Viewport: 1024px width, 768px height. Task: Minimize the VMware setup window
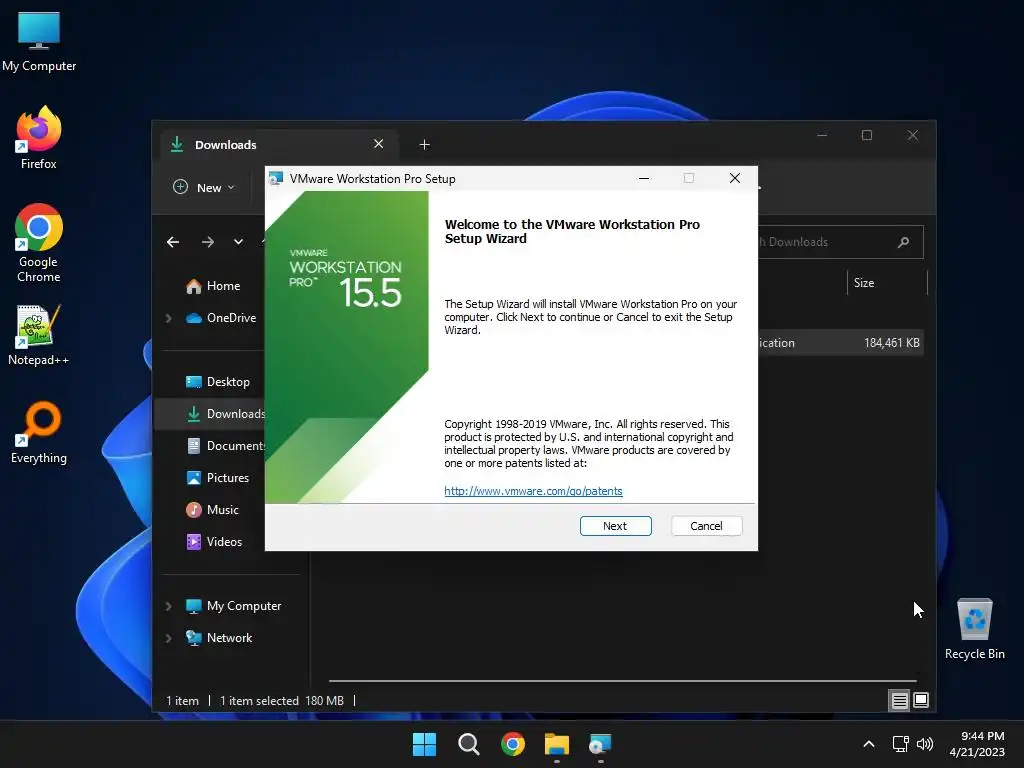pyautogui.click(x=644, y=178)
